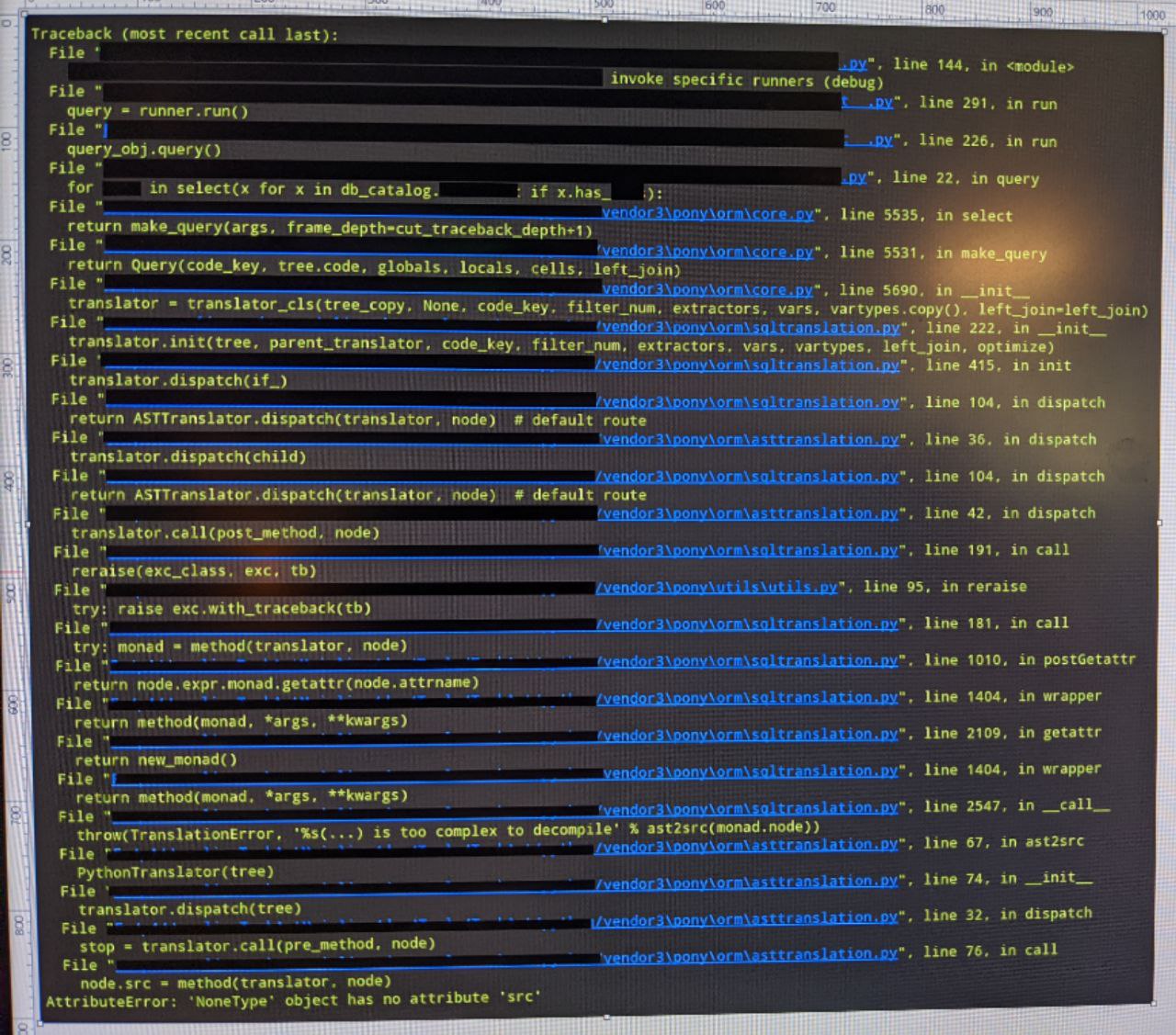The width and height of the screenshot is (1176, 1035).
Task: Open asttranslation.py link for line 74 in __init__
Action: [746, 882]
